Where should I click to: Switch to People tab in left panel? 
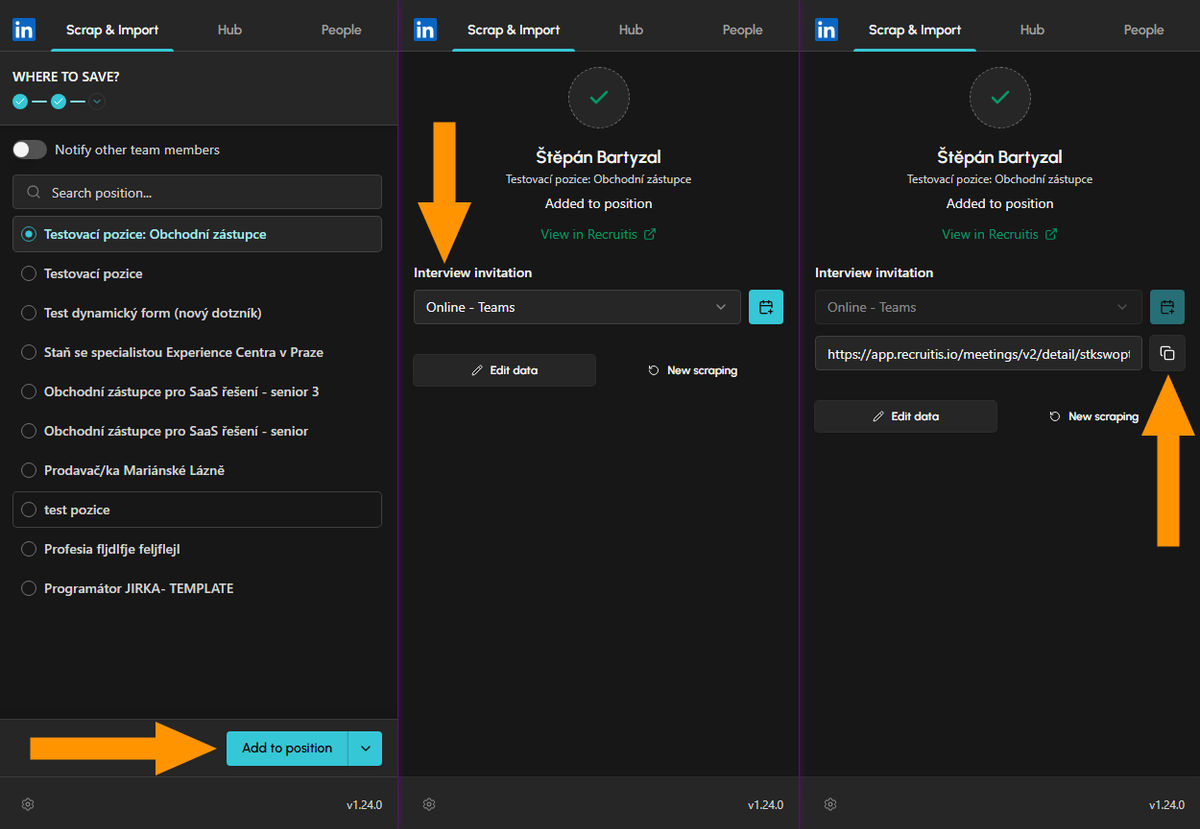341,30
